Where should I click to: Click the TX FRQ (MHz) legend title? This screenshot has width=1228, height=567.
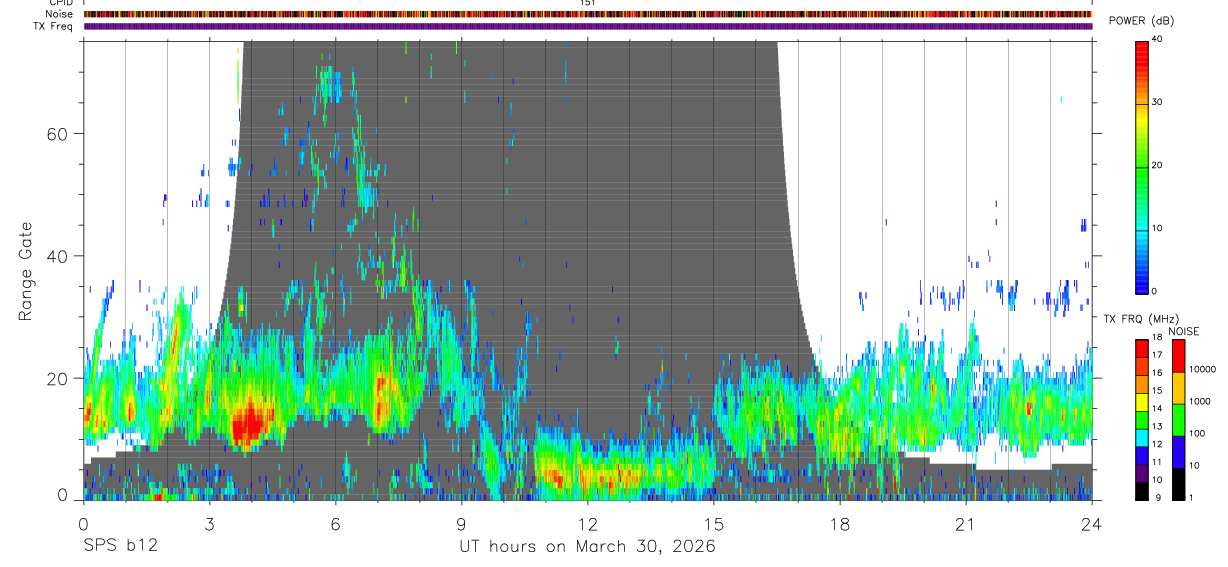coord(1141,318)
